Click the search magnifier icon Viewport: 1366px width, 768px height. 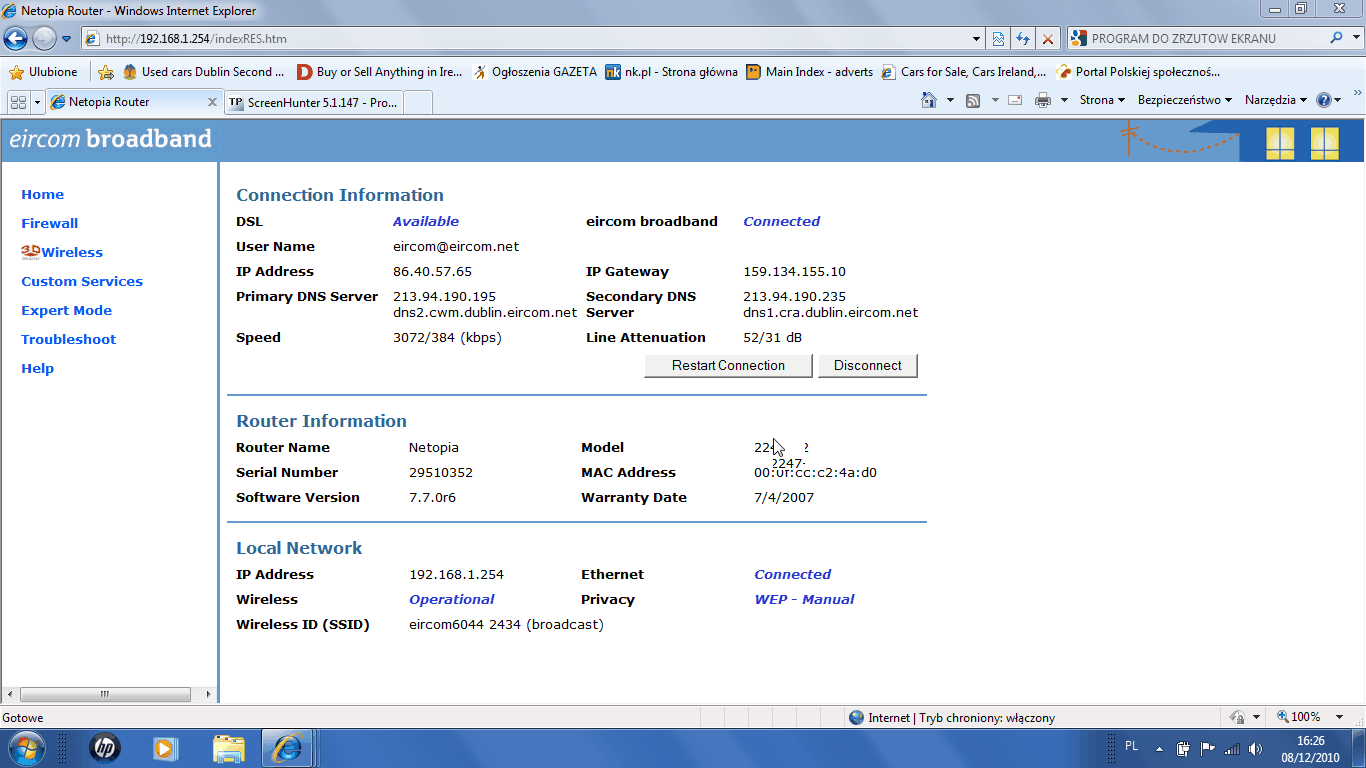[1337, 38]
